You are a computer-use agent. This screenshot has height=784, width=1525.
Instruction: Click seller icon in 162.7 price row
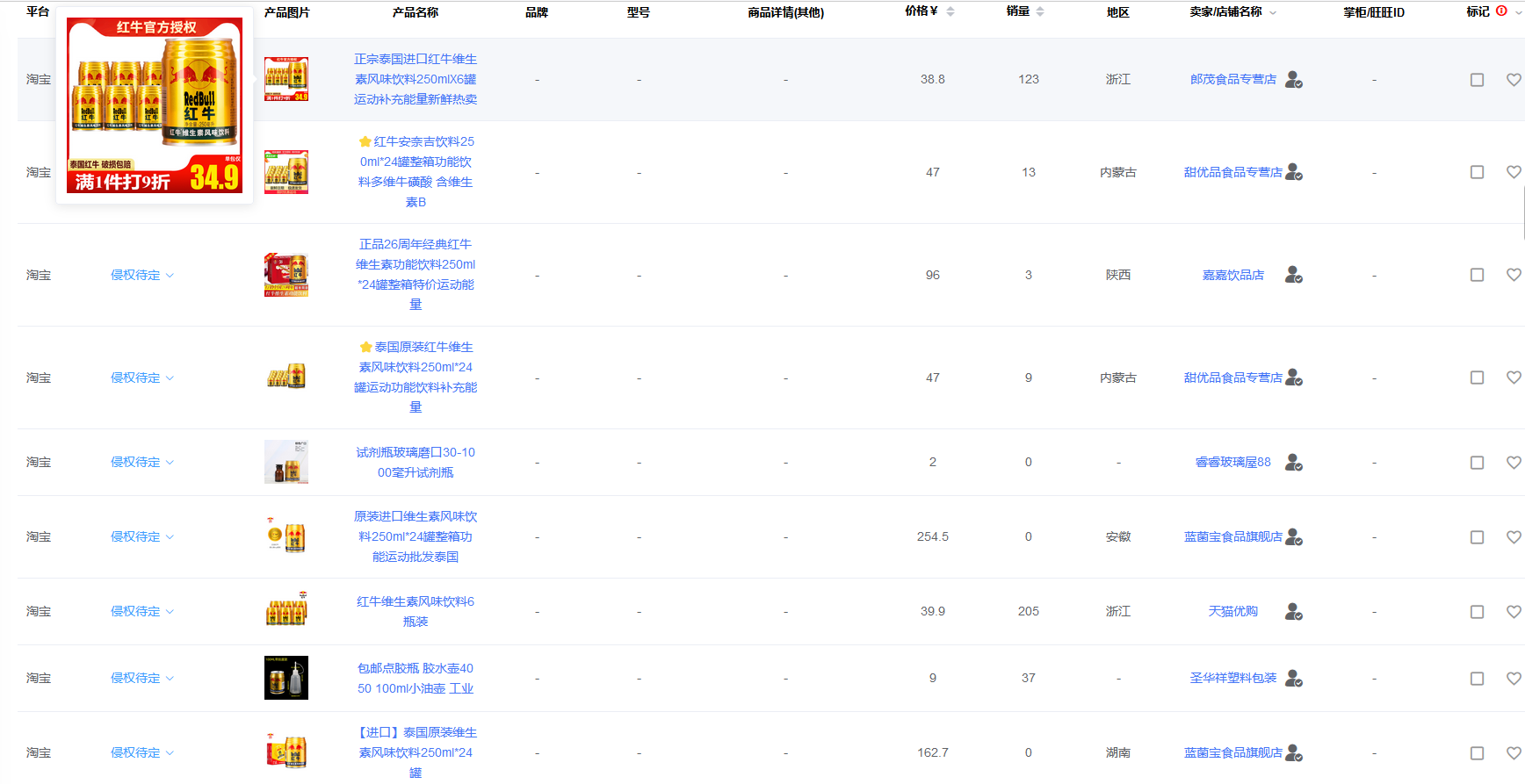[1293, 753]
